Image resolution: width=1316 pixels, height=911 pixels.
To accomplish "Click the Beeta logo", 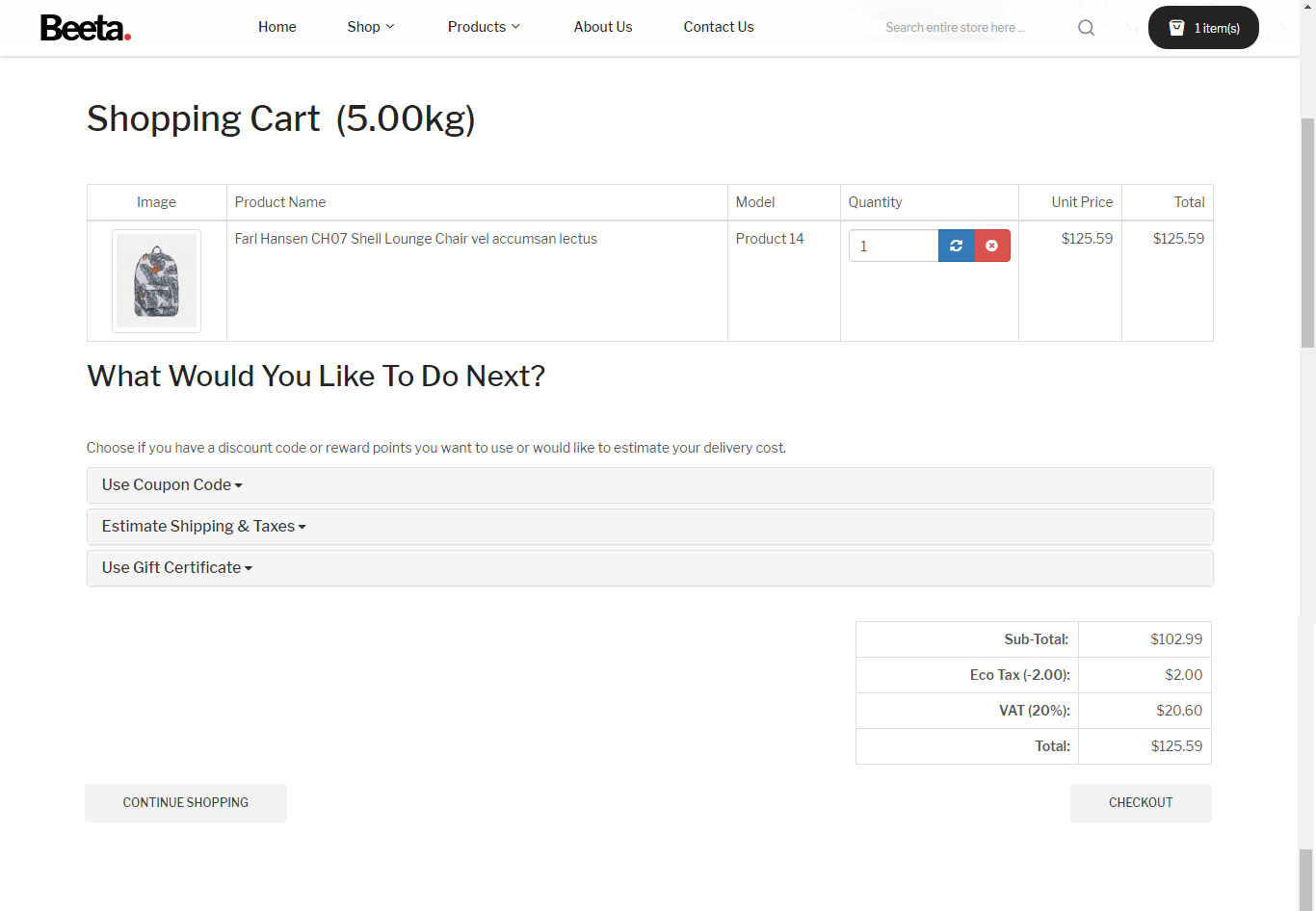I will click(x=85, y=28).
